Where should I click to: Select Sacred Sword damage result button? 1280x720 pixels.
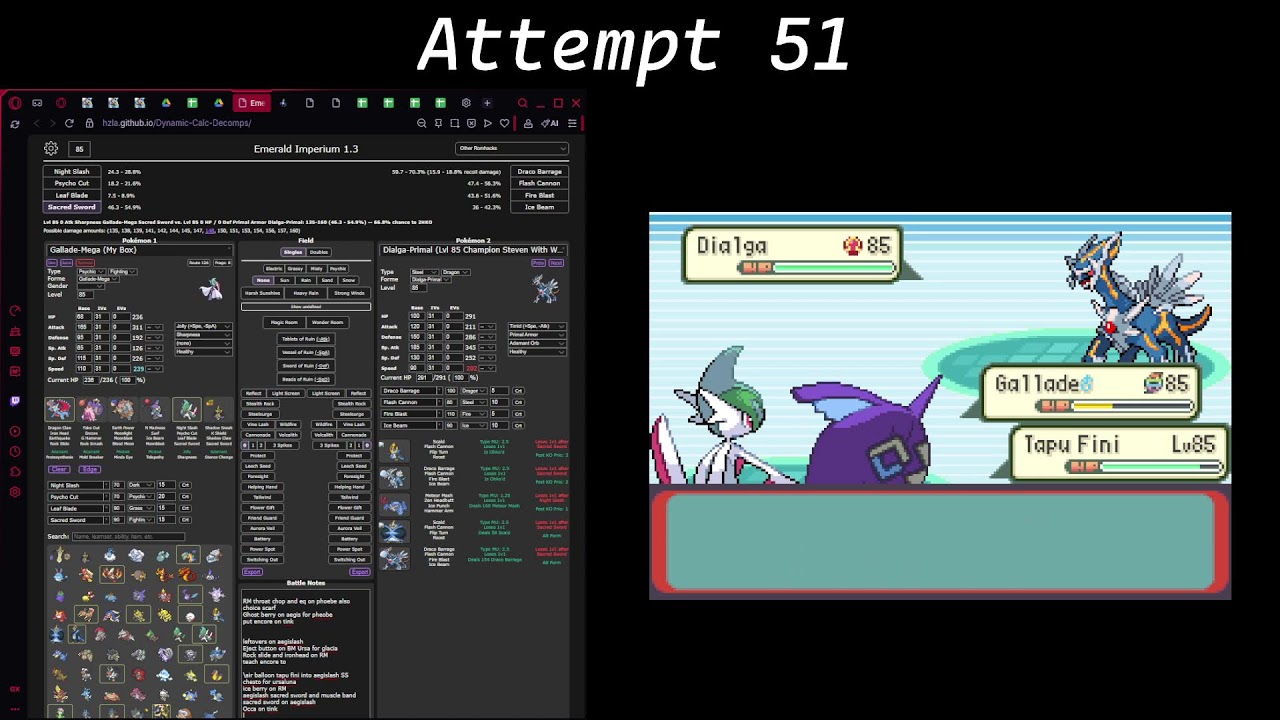72,207
